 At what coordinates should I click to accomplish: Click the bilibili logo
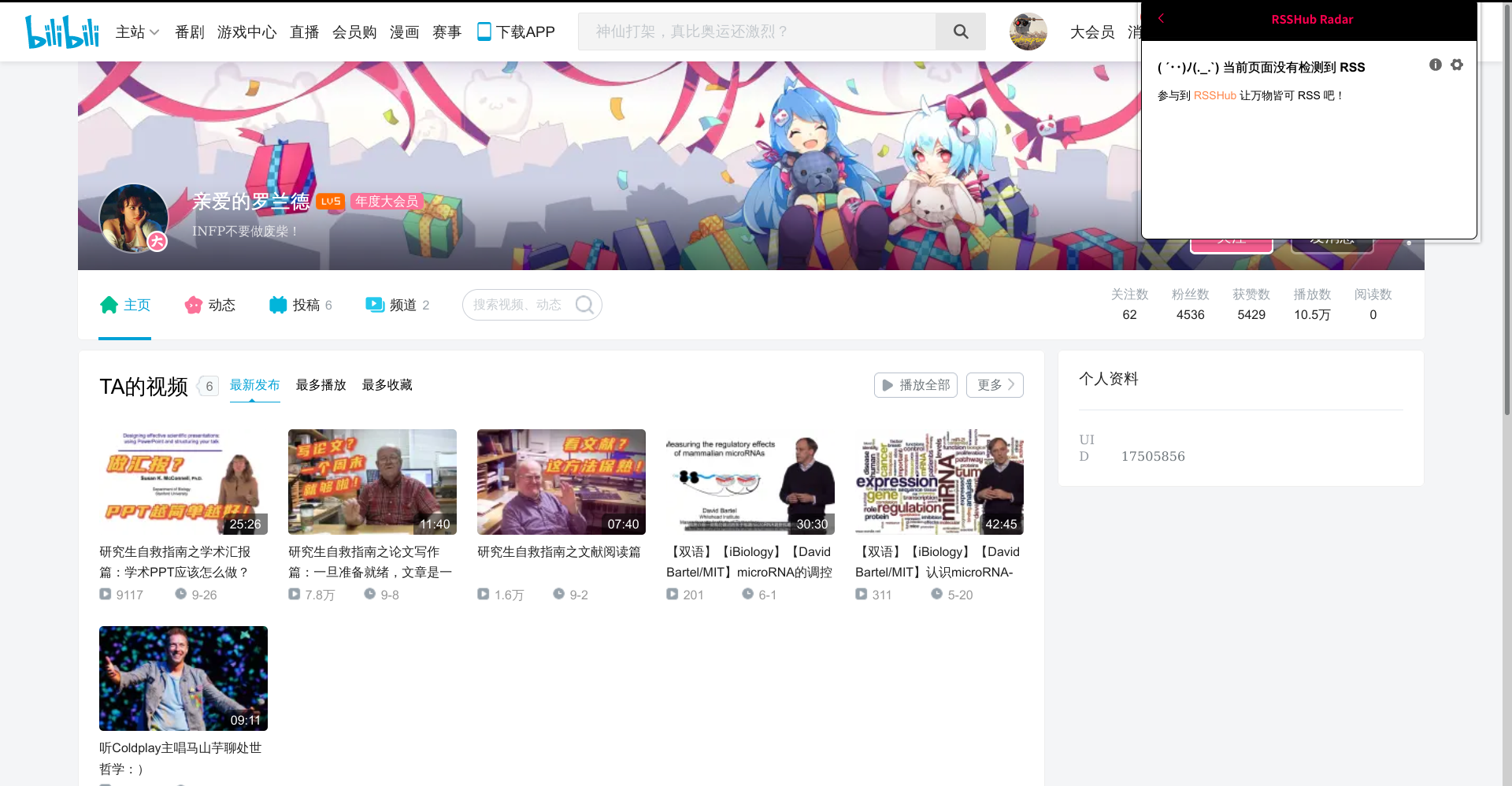(61, 31)
